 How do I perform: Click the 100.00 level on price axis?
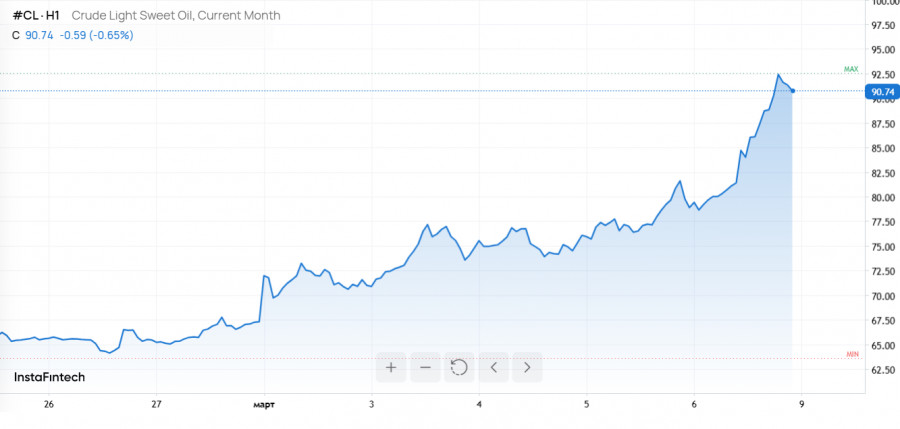coord(884,4)
